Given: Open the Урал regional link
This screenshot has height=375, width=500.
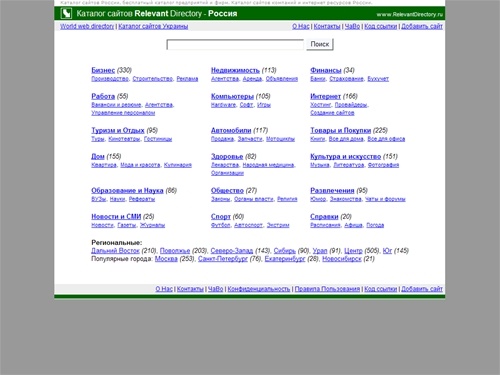Looking at the screenshot, I should coord(320,251).
